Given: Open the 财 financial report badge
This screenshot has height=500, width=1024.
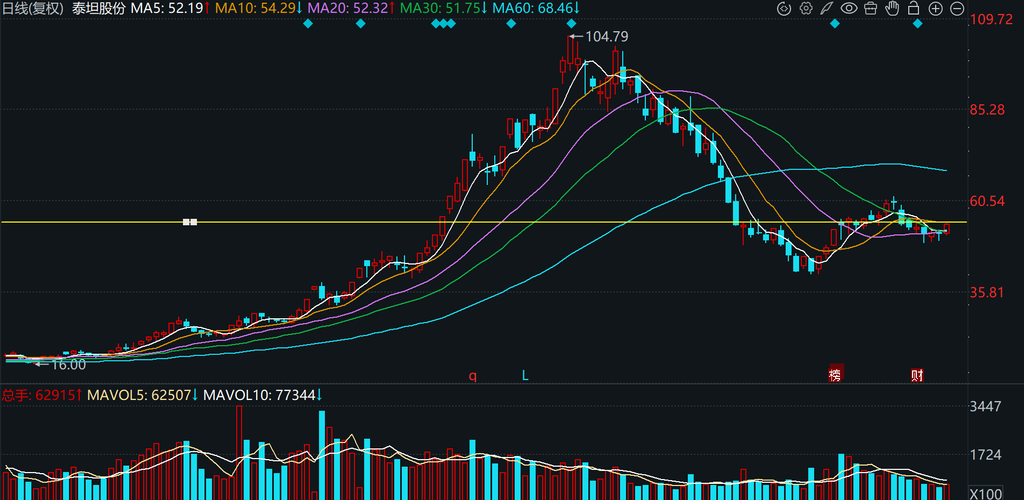Looking at the screenshot, I should coord(918,375).
